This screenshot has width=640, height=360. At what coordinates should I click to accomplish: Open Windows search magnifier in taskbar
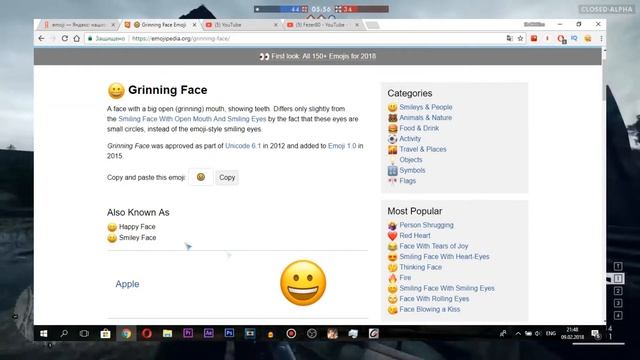pyautogui.click(x=64, y=333)
